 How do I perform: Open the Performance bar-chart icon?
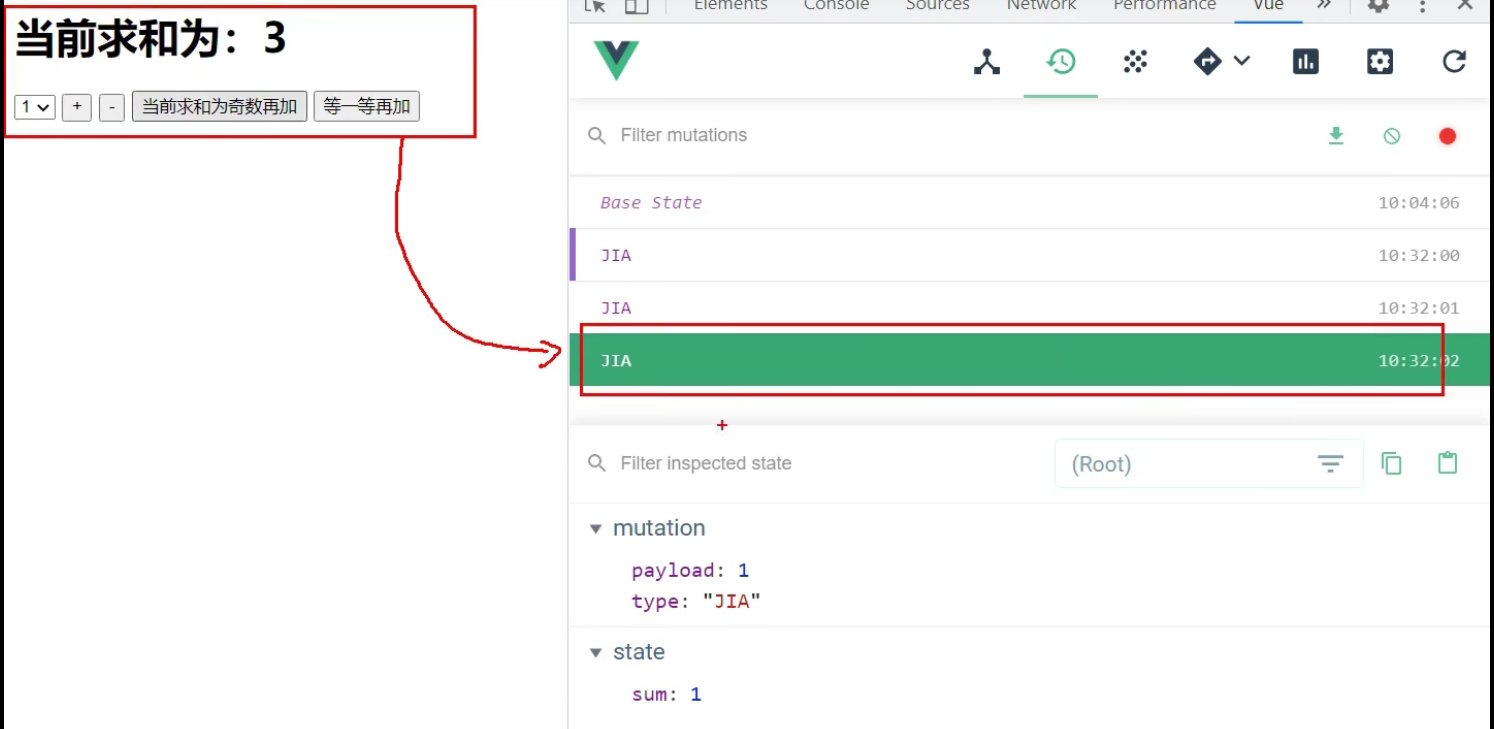tap(1305, 62)
